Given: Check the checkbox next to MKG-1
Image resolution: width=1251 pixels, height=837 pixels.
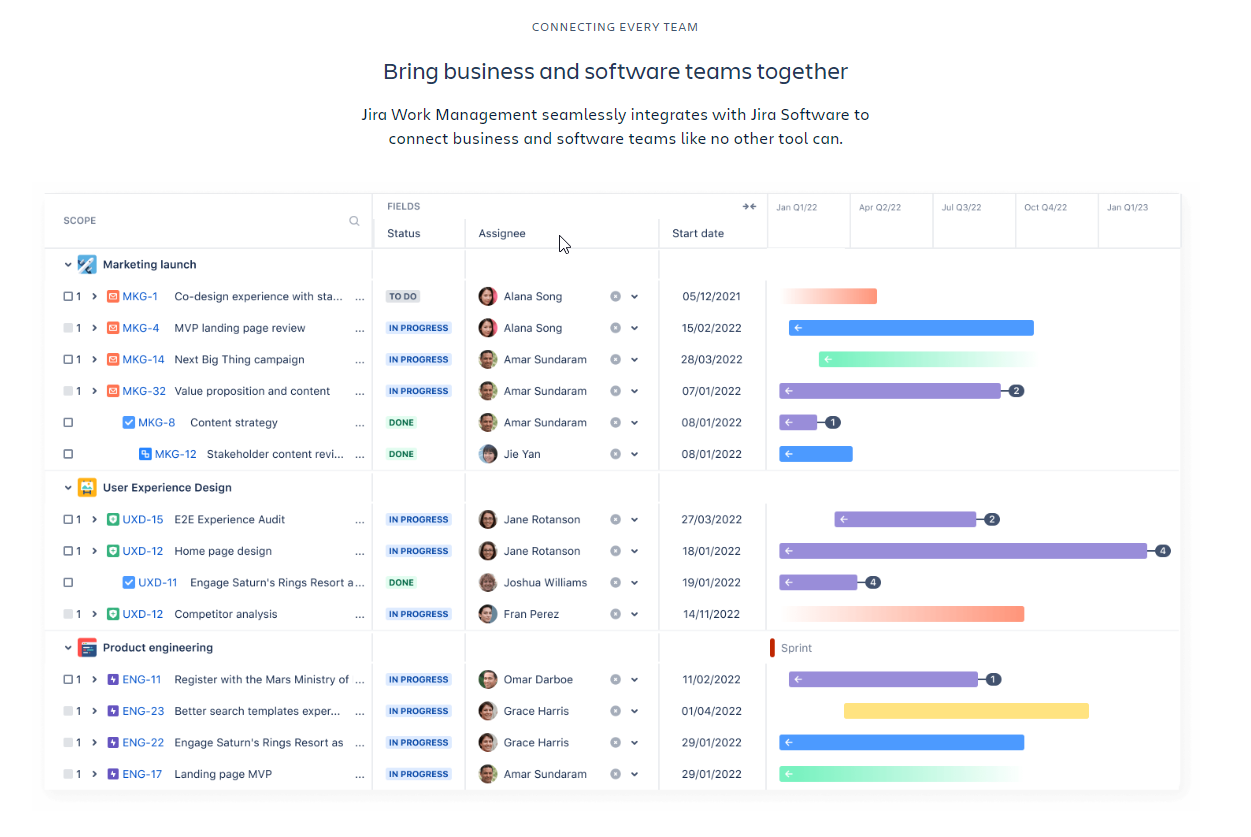Looking at the screenshot, I should (67, 296).
